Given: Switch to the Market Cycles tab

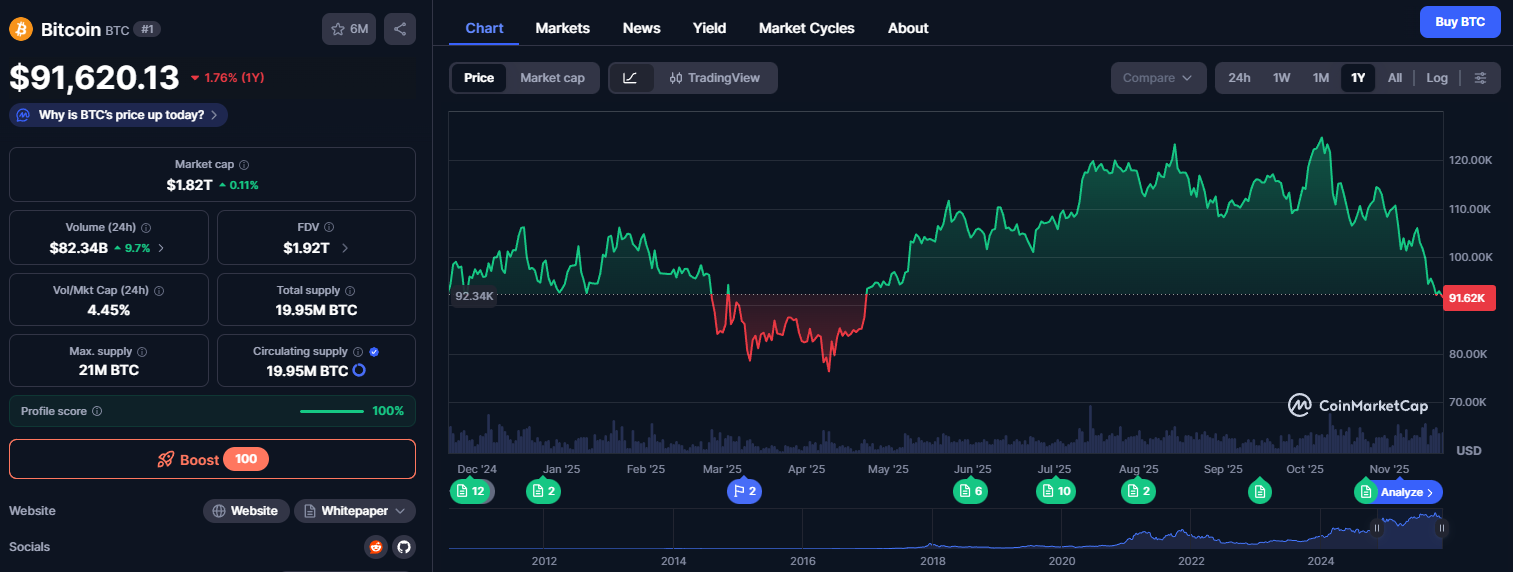Looking at the screenshot, I should (806, 28).
